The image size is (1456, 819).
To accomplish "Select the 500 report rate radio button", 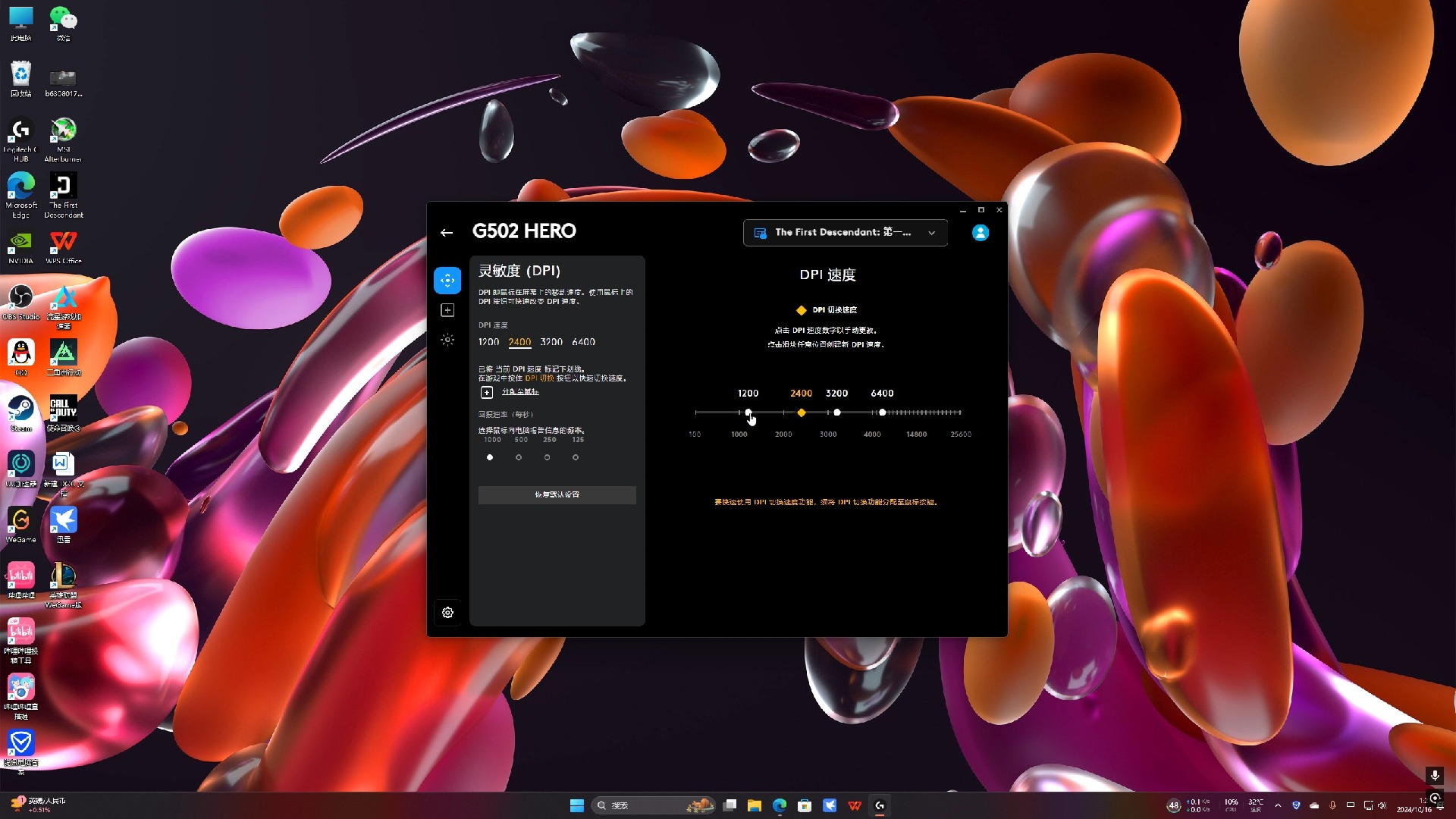I will 519,457.
